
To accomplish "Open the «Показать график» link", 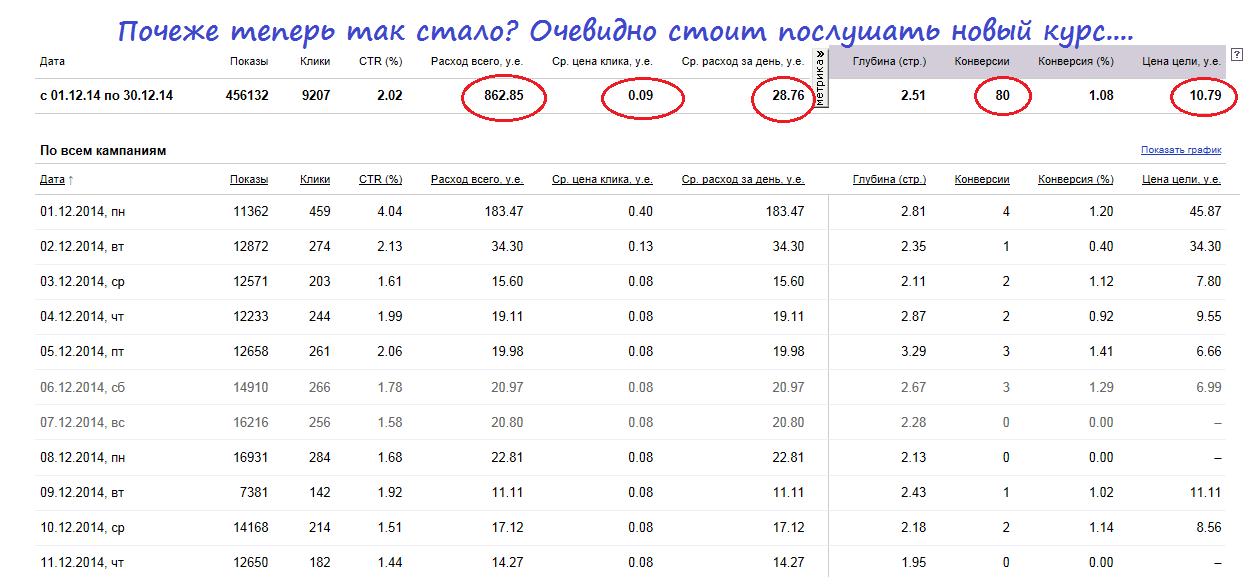I will point(1181,150).
